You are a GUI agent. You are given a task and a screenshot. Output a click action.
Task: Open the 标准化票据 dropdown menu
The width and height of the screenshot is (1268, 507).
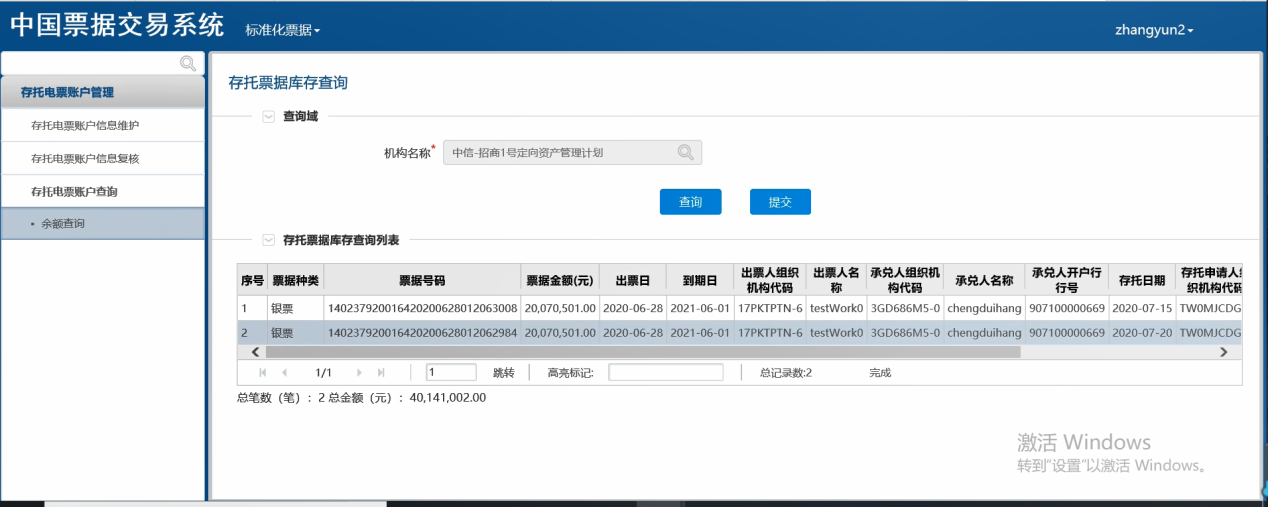tap(283, 30)
